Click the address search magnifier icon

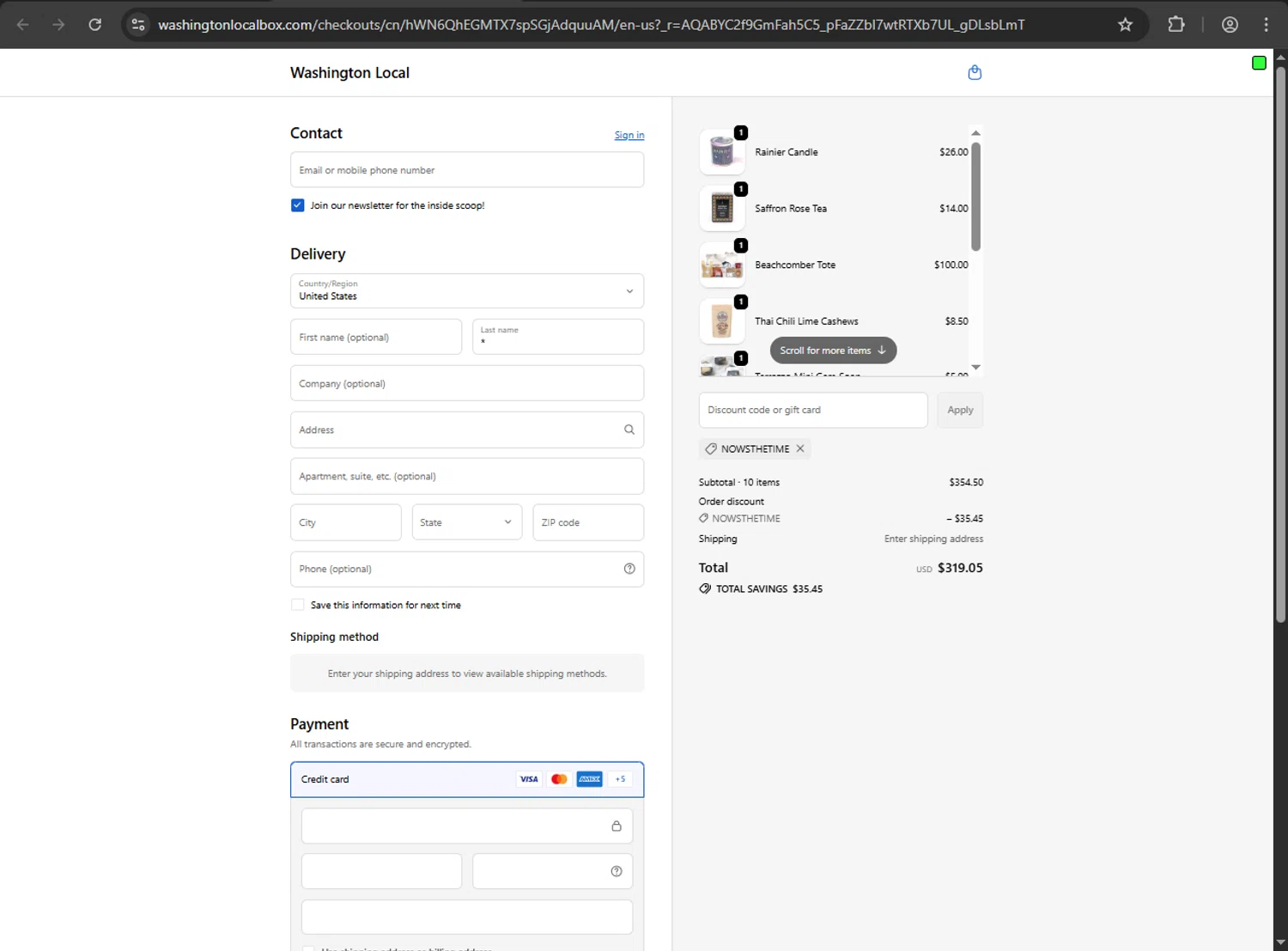pos(629,430)
